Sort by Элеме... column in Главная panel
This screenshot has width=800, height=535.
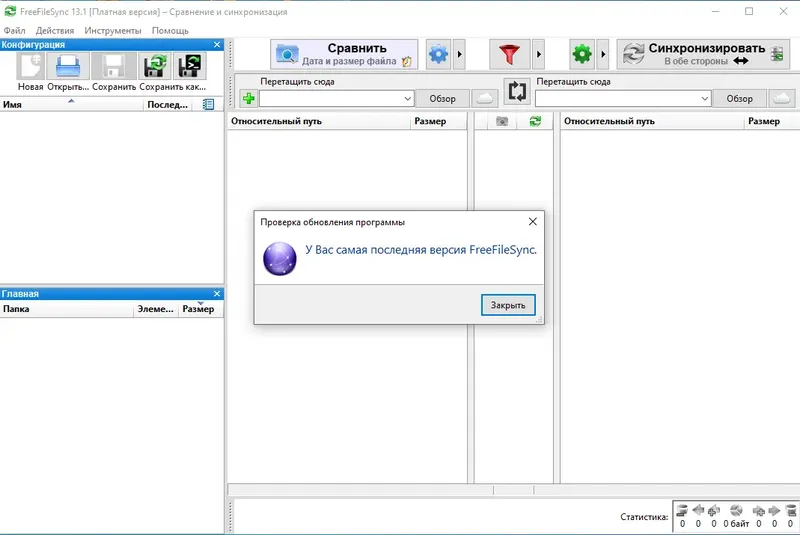tap(156, 309)
